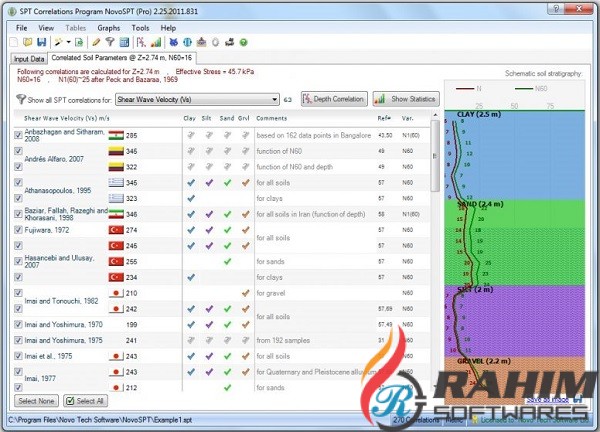Click the blue cat-face toolbar icon
The height and width of the screenshot is (432, 600).
173,42
